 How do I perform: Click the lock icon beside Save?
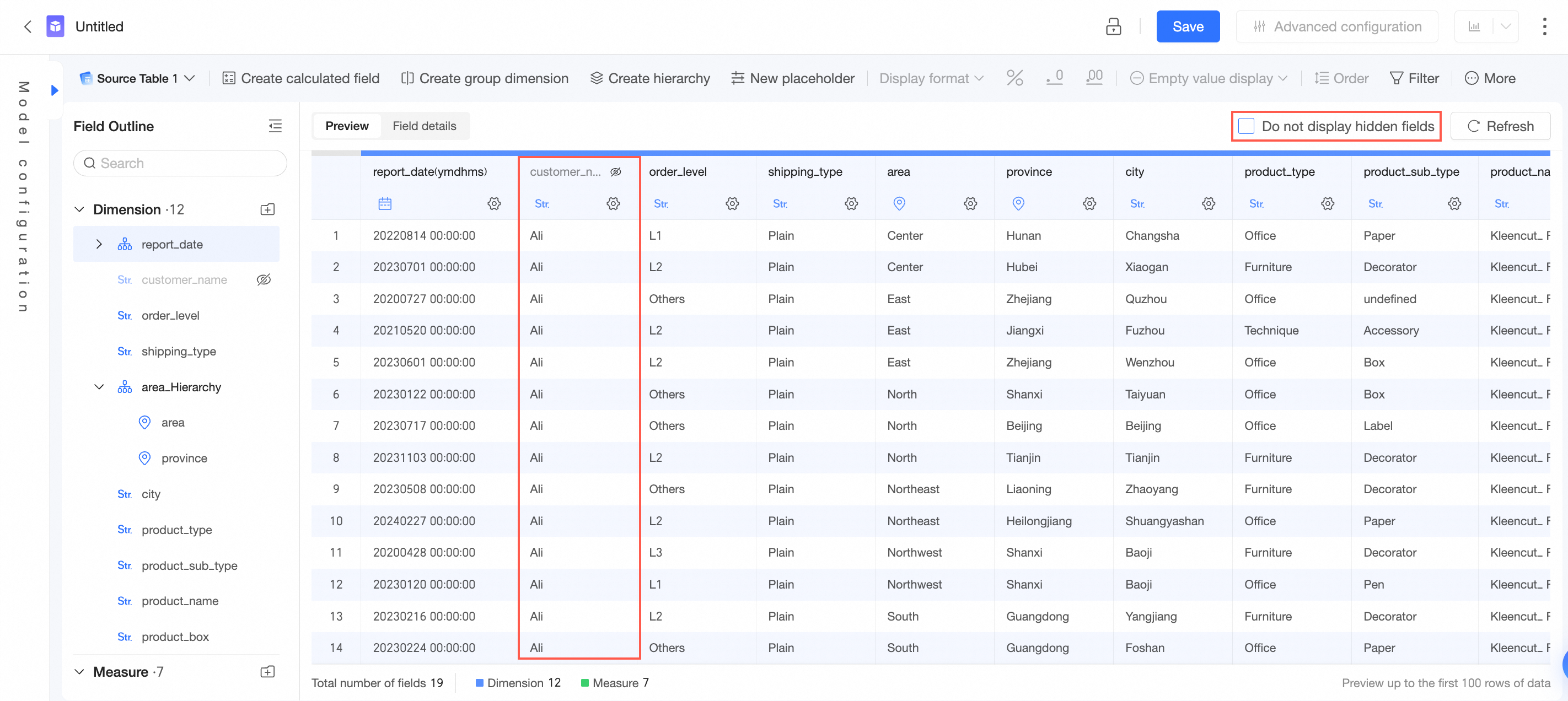point(1113,27)
